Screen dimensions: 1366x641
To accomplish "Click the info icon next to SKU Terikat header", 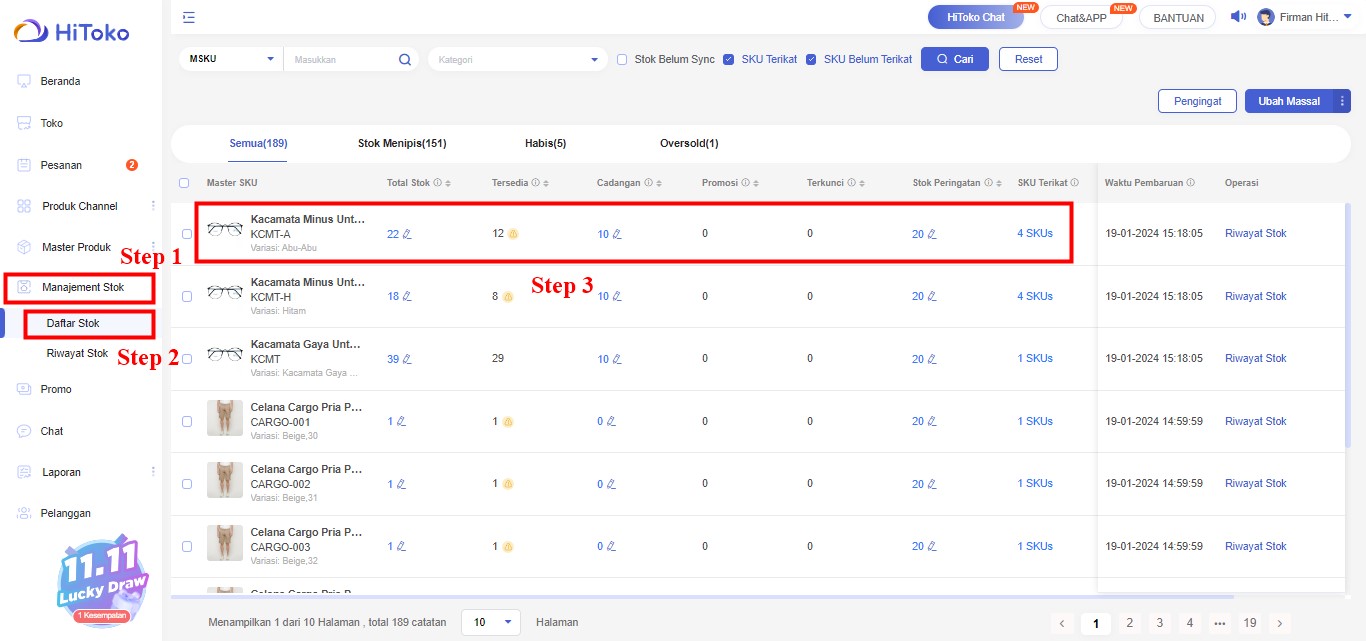I will 1075,183.
